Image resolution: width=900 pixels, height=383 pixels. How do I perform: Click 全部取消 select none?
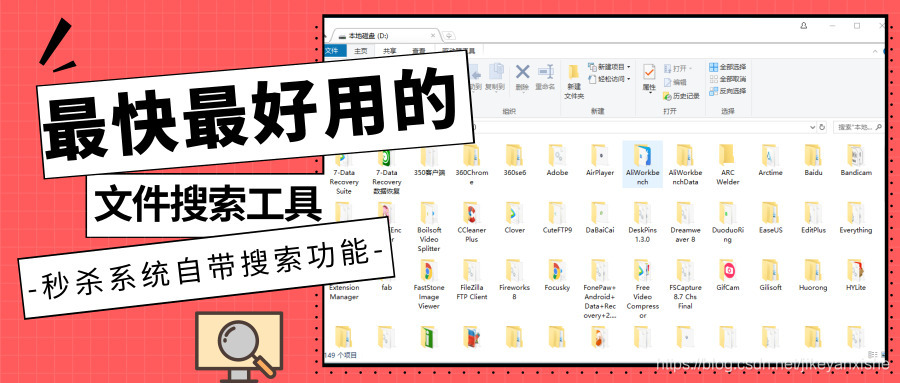pyautogui.click(x=727, y=79)
